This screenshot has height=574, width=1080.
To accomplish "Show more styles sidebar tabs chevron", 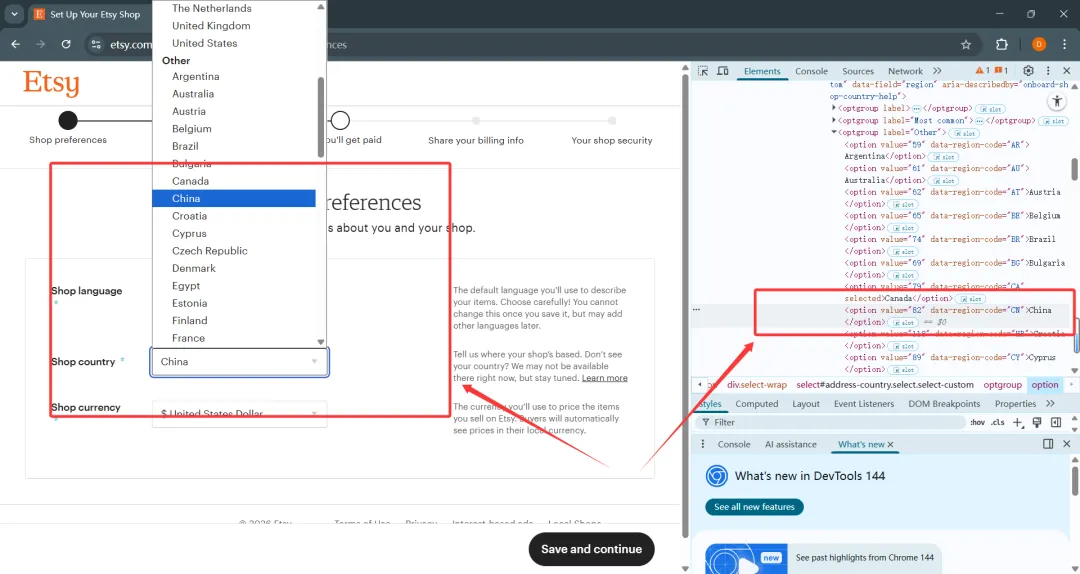I will coord(1050,404).
